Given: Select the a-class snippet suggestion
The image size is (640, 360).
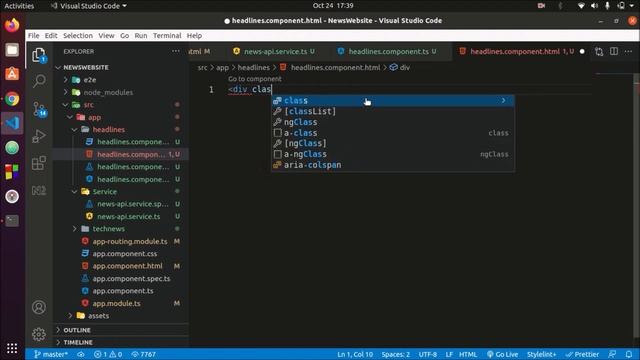Looking at the screenshot, I should point(393,133).
